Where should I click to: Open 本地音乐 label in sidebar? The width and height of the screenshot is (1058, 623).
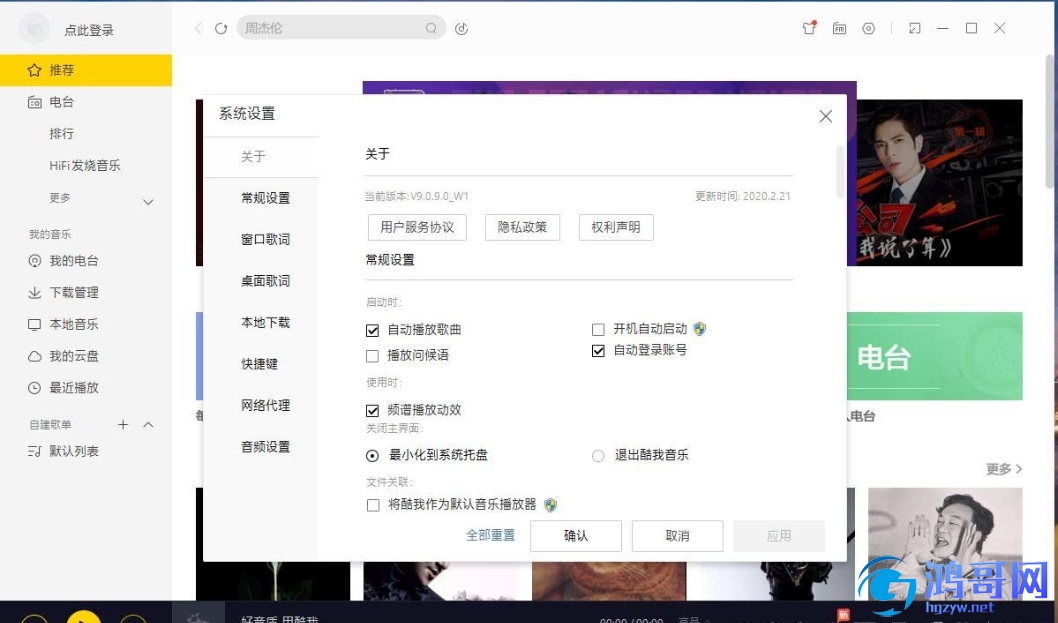click(x=74, y=324)
